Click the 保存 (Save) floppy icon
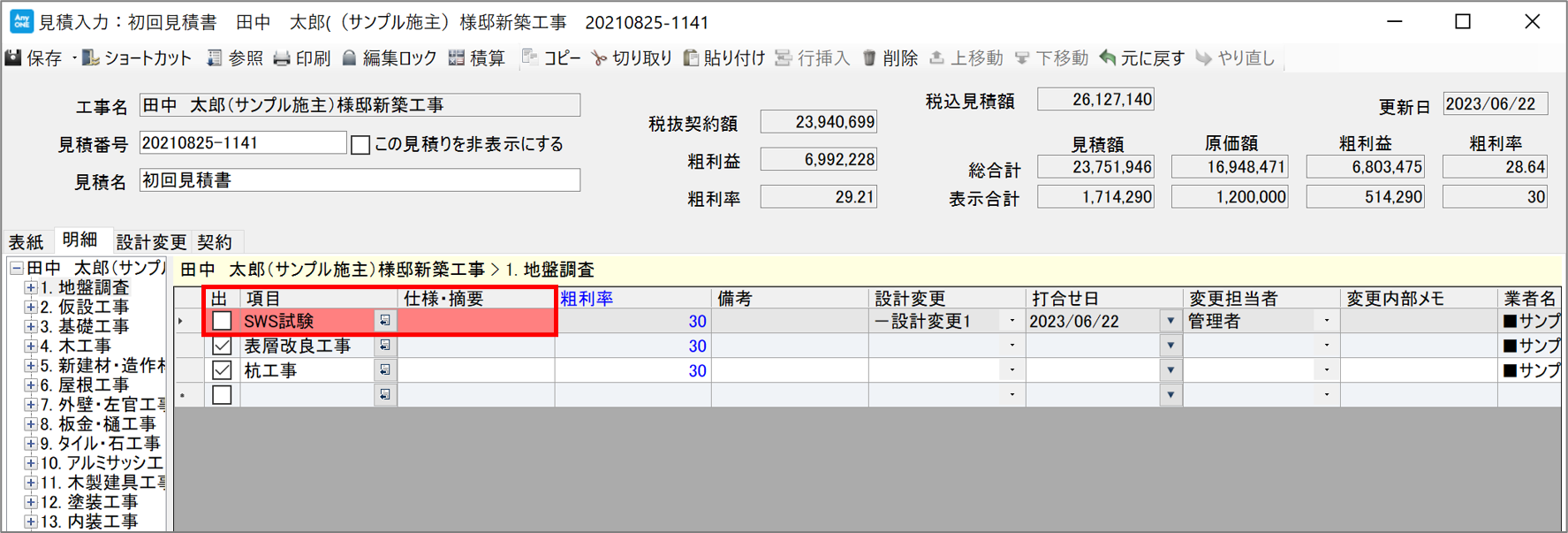This screenshot has height=533, width=1568. click(x=14, y=58)
